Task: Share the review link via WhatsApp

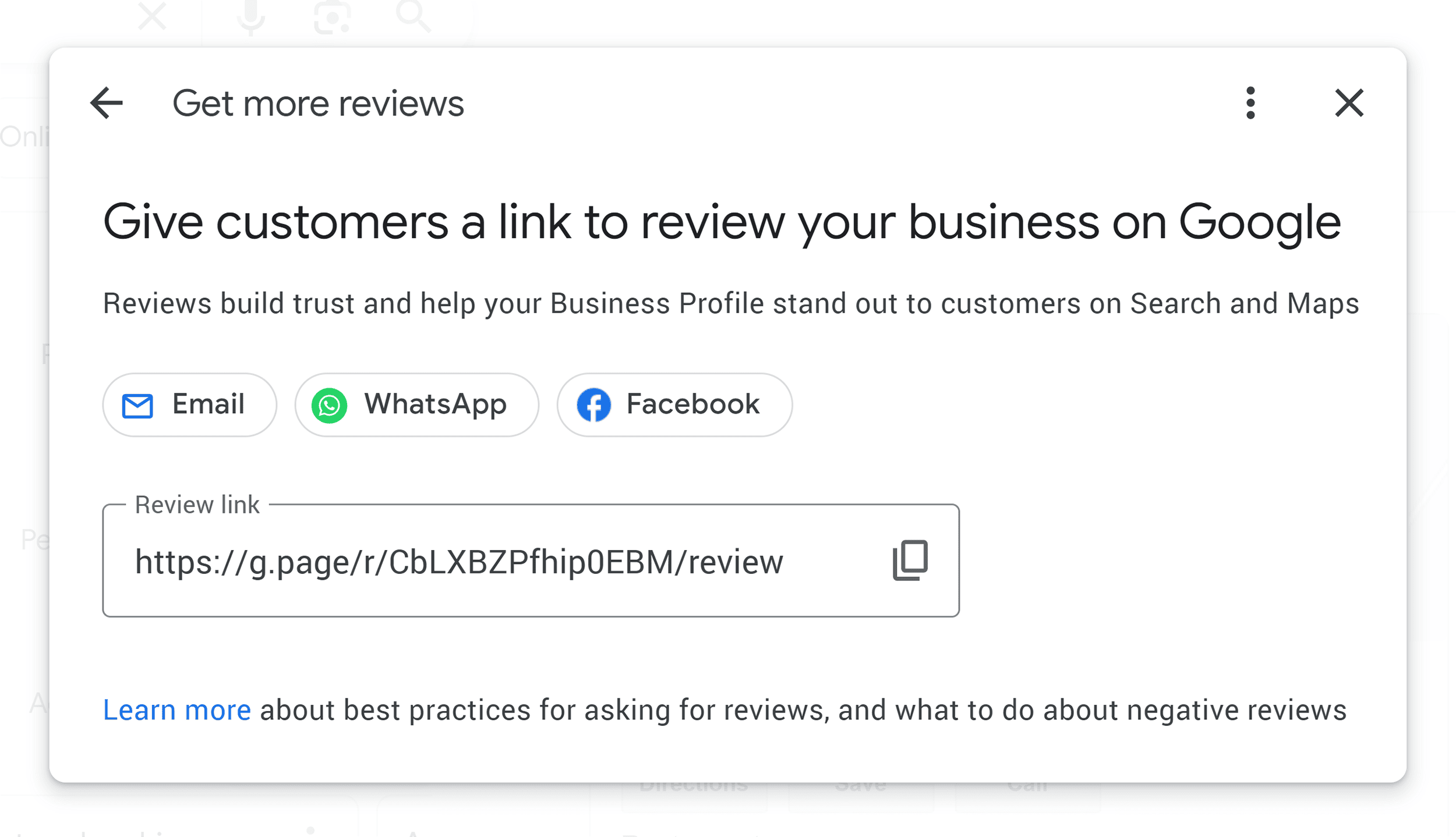Action: click(x=416, y=404)
